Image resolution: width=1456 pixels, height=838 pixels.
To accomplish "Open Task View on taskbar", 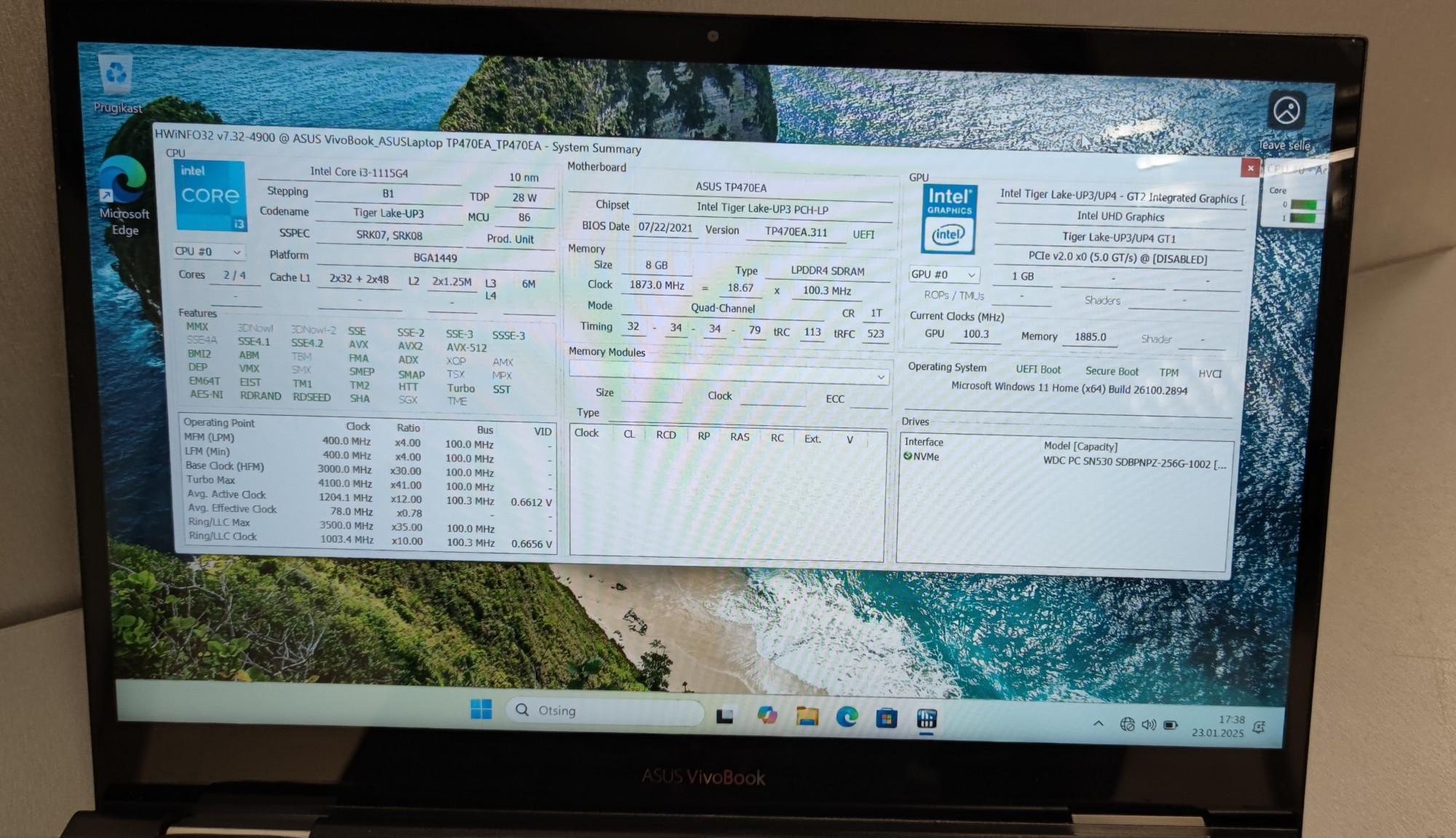I will 724,716.
